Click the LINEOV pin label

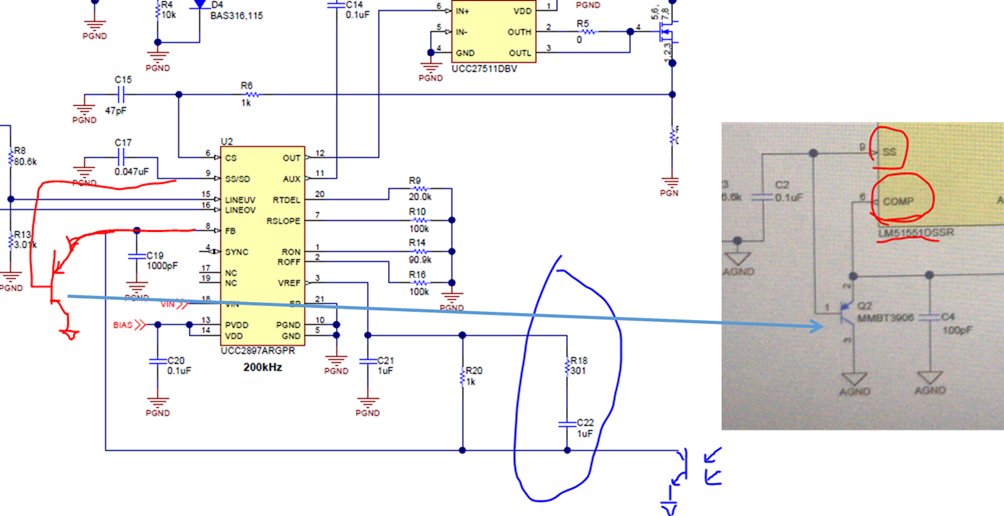[x=240, y=209]
